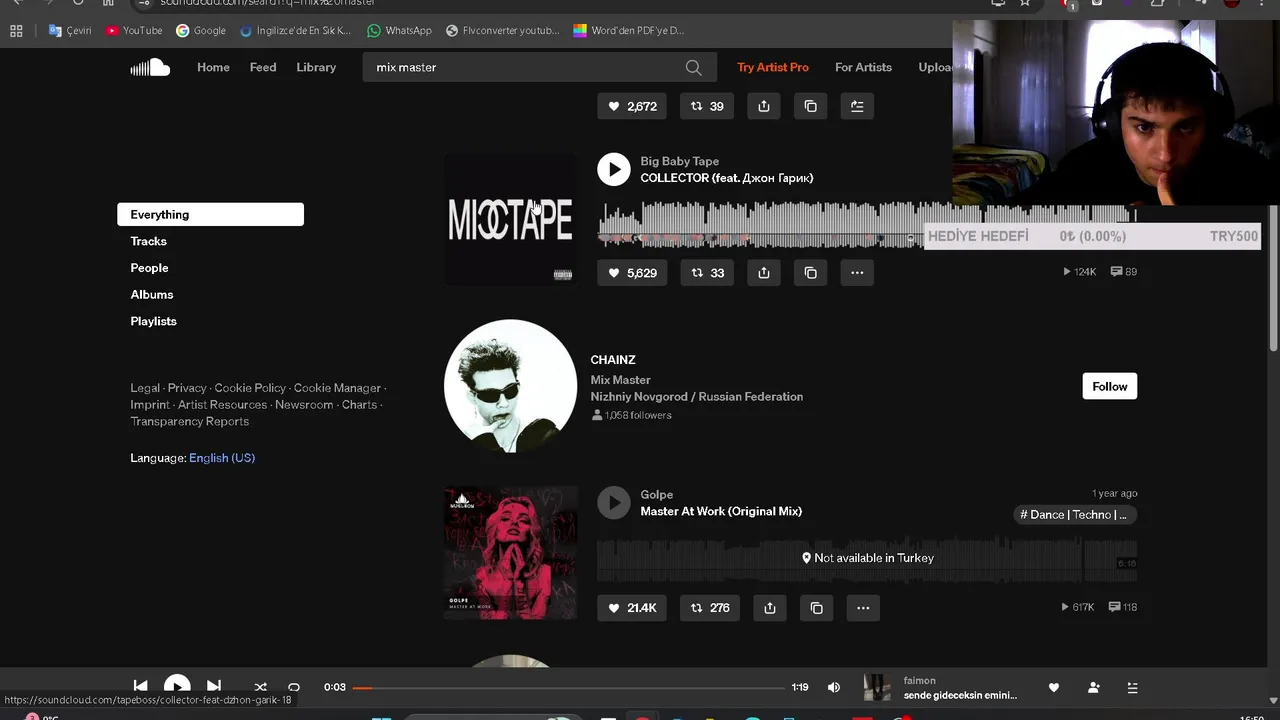Open the faimon now-playing artwork
The image size is (1280, 720).
click(x=877, y=688)
